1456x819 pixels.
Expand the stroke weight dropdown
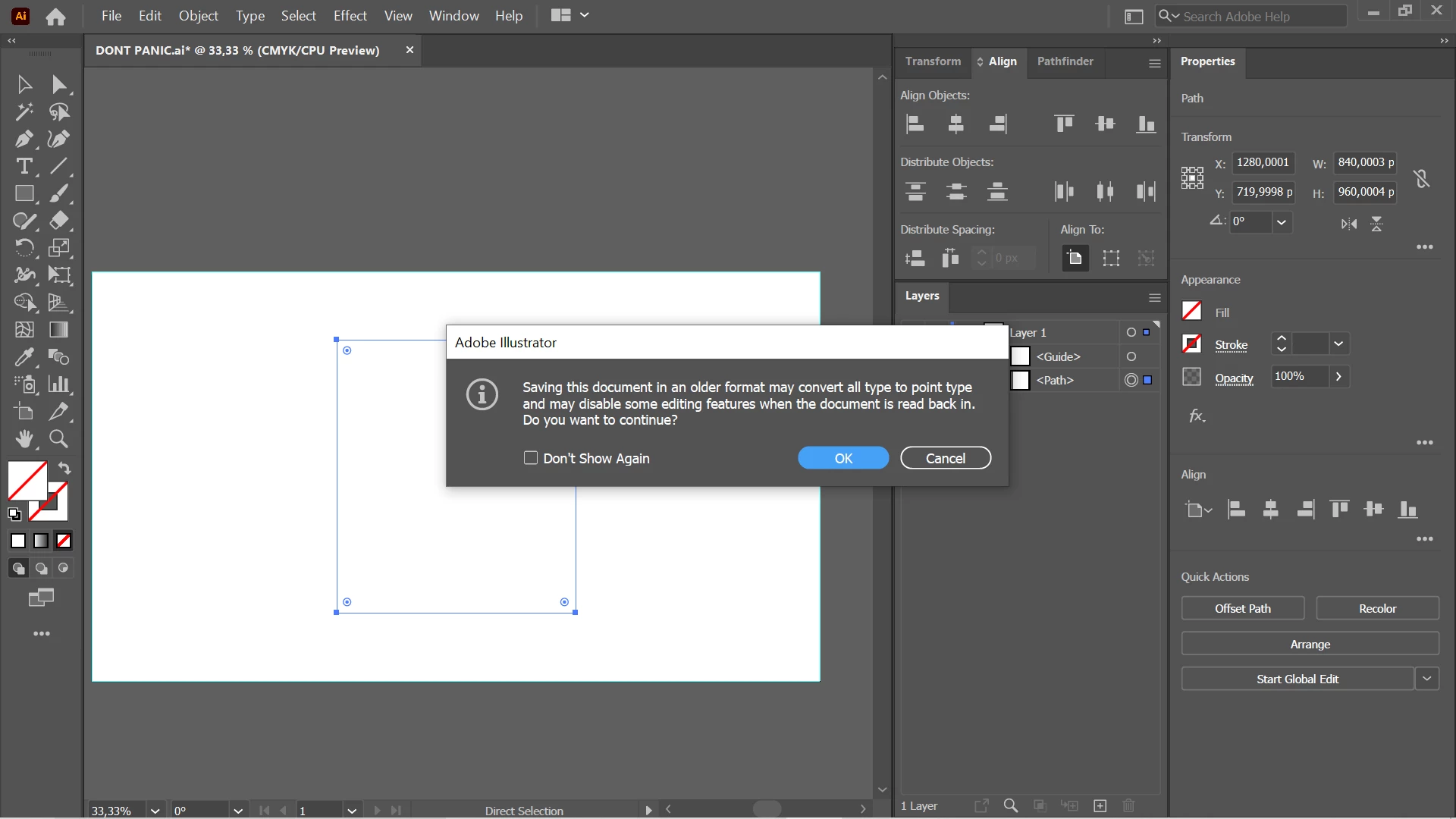click(1338, 344)
